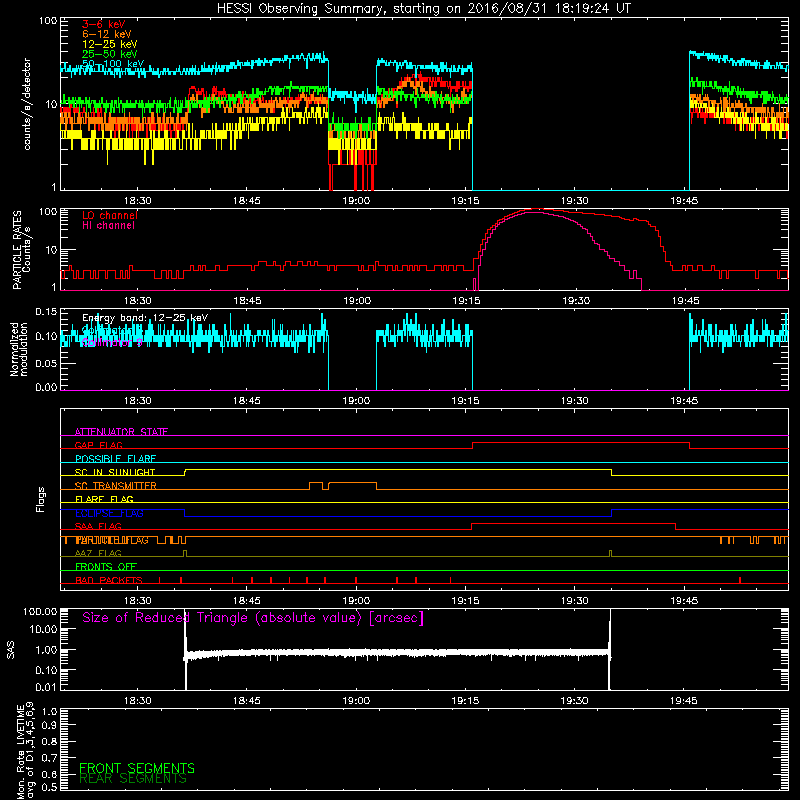Screen dimensions: 800x800
Task: Click the 18:30 tick under the top count-rate plot
Action: [138, 201]
